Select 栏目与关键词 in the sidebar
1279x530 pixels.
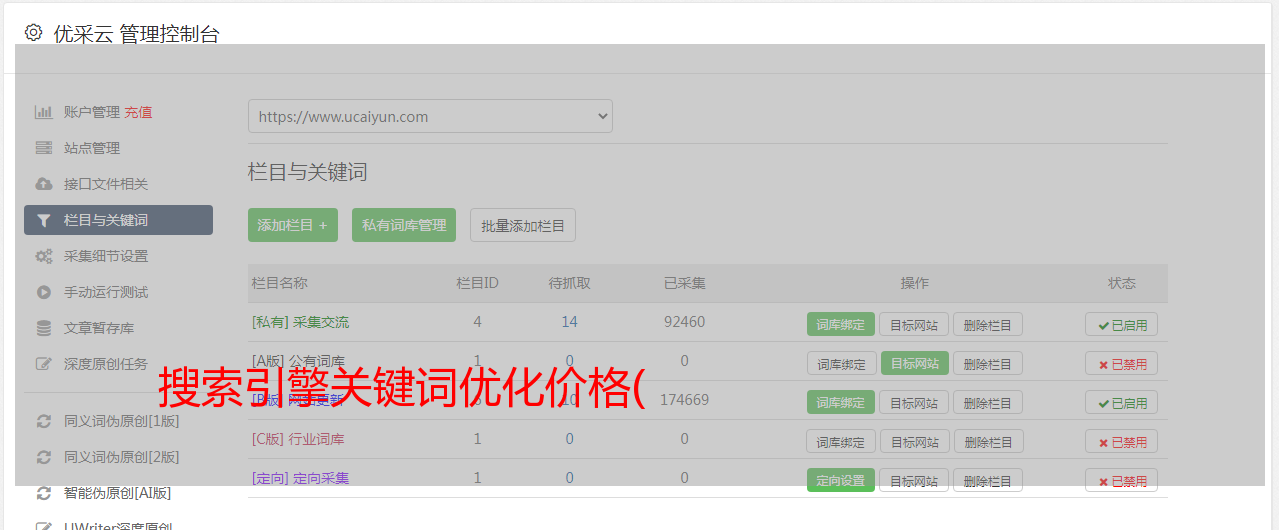118,220
